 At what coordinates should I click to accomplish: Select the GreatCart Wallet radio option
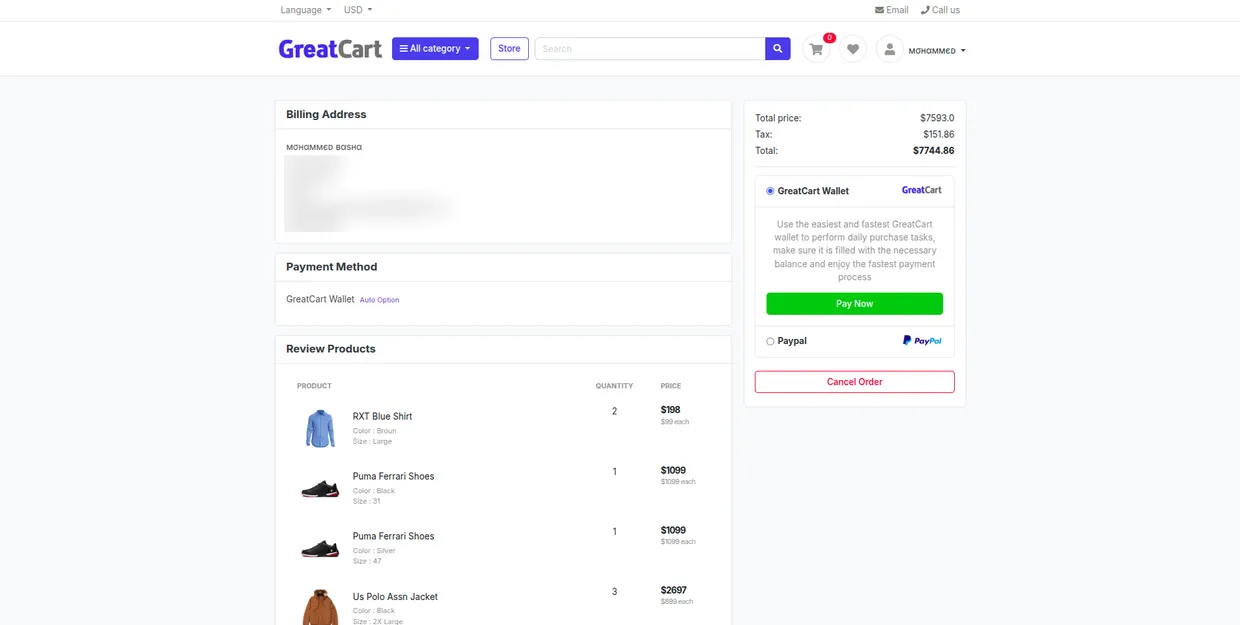click(x=770, y=191)
